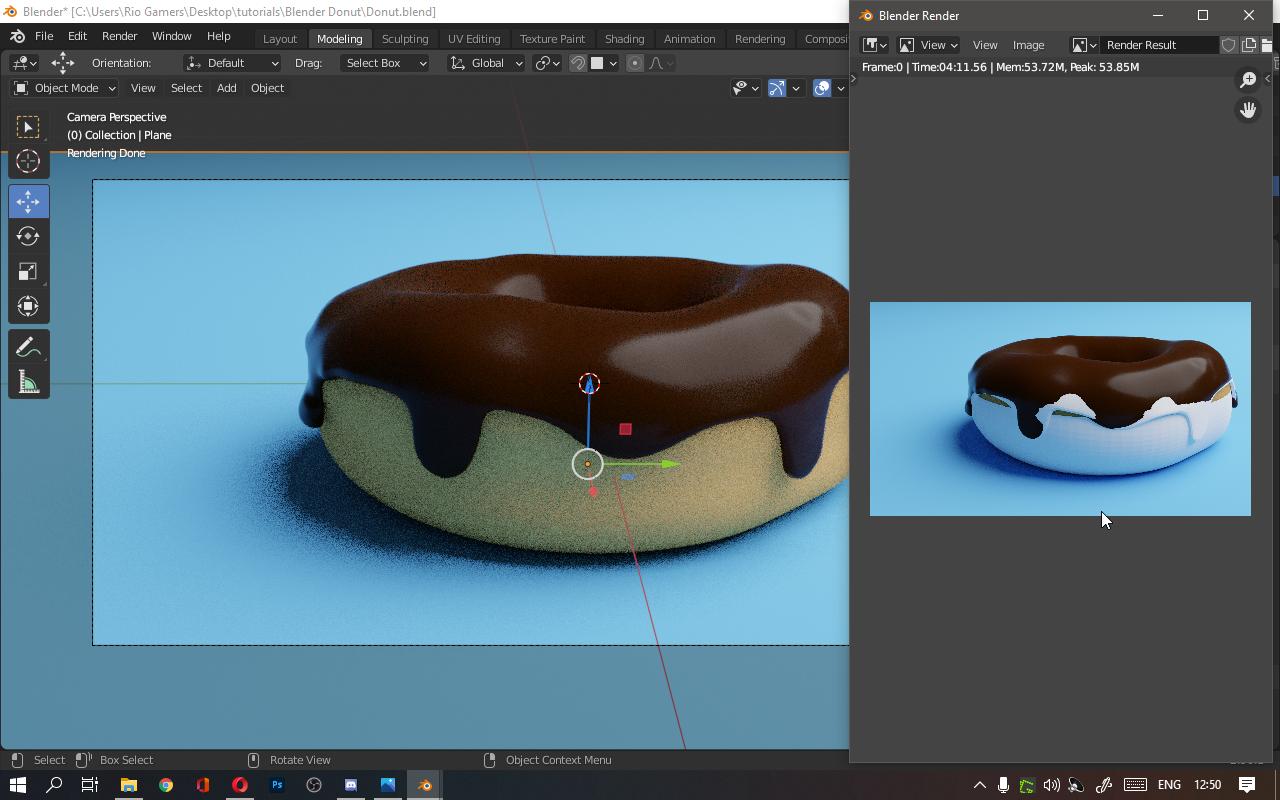
Task: Select the Scale tool in the toolbar
Action: pyautogui.click(x=28, y=271)
